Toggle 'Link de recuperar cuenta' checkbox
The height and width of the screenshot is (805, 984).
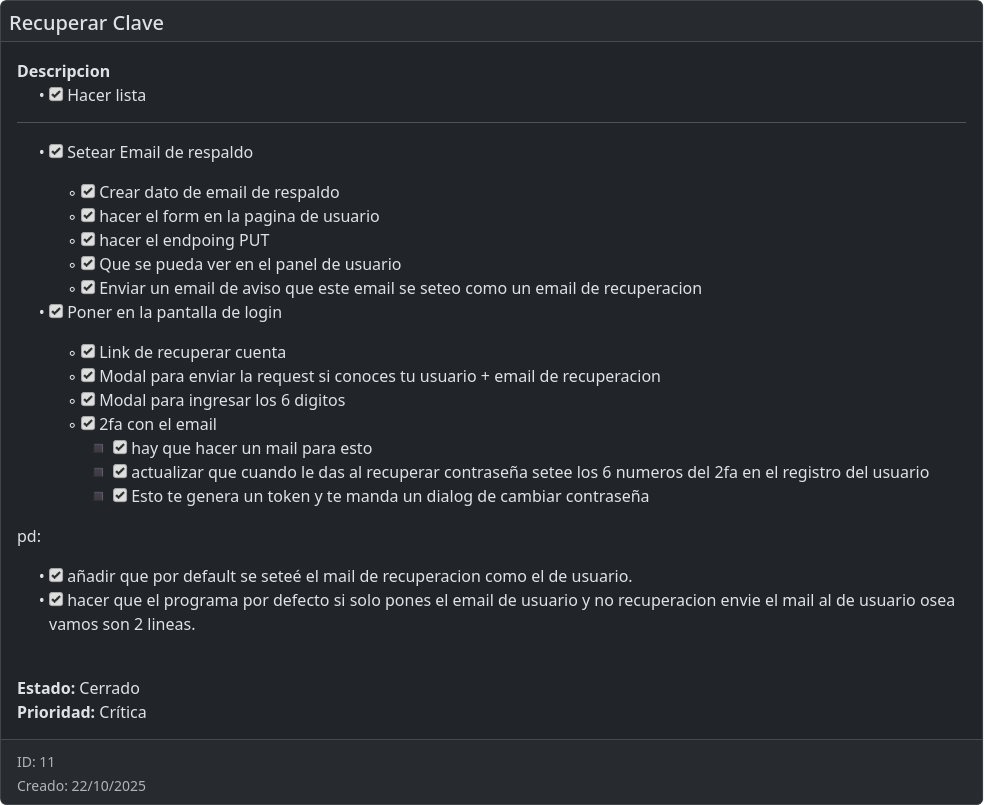point(88,352)
